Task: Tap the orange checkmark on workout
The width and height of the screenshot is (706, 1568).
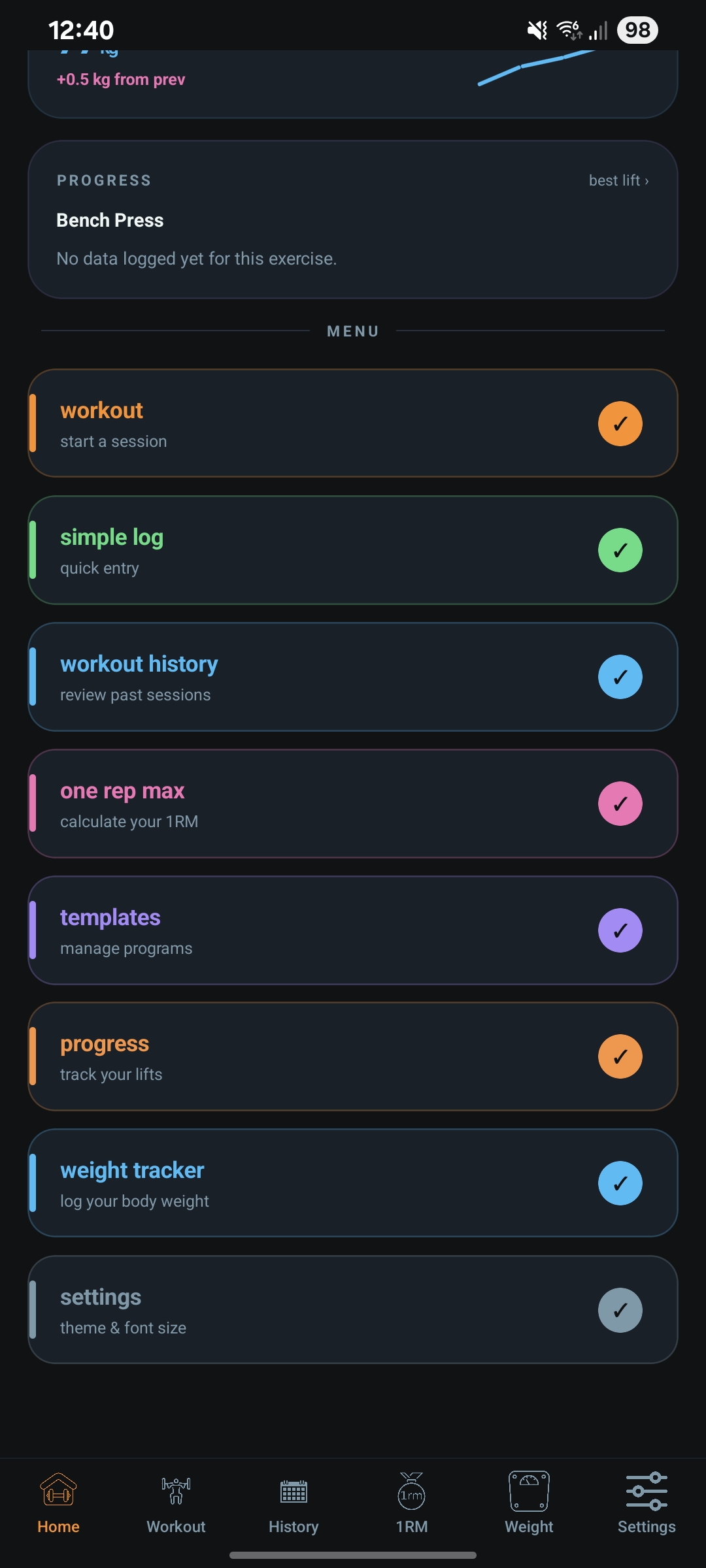Action: 620,423
